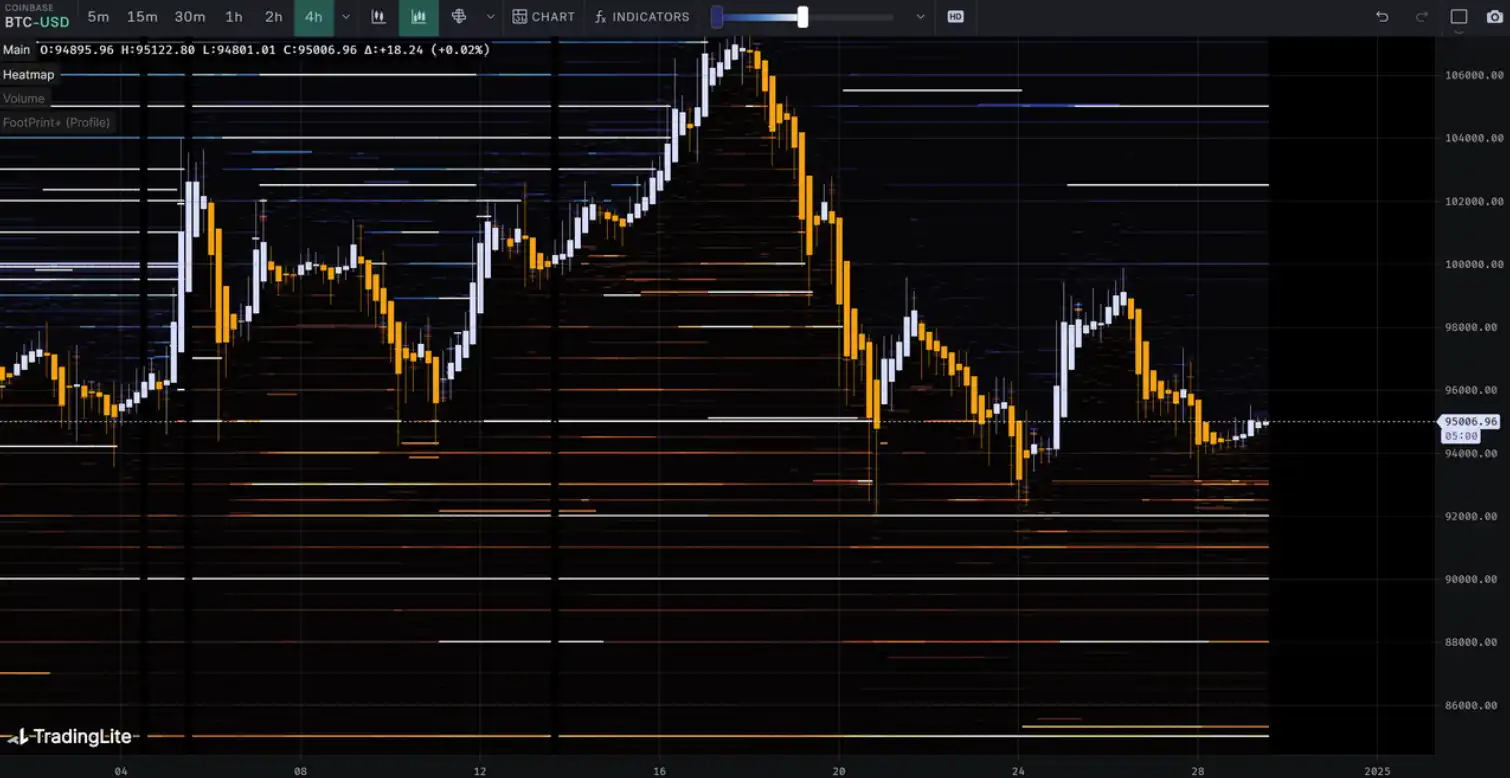Screen dimensions: 1510x778
Task: Click the heatmap sensitivity slider handle
Action: click(802, 17)
